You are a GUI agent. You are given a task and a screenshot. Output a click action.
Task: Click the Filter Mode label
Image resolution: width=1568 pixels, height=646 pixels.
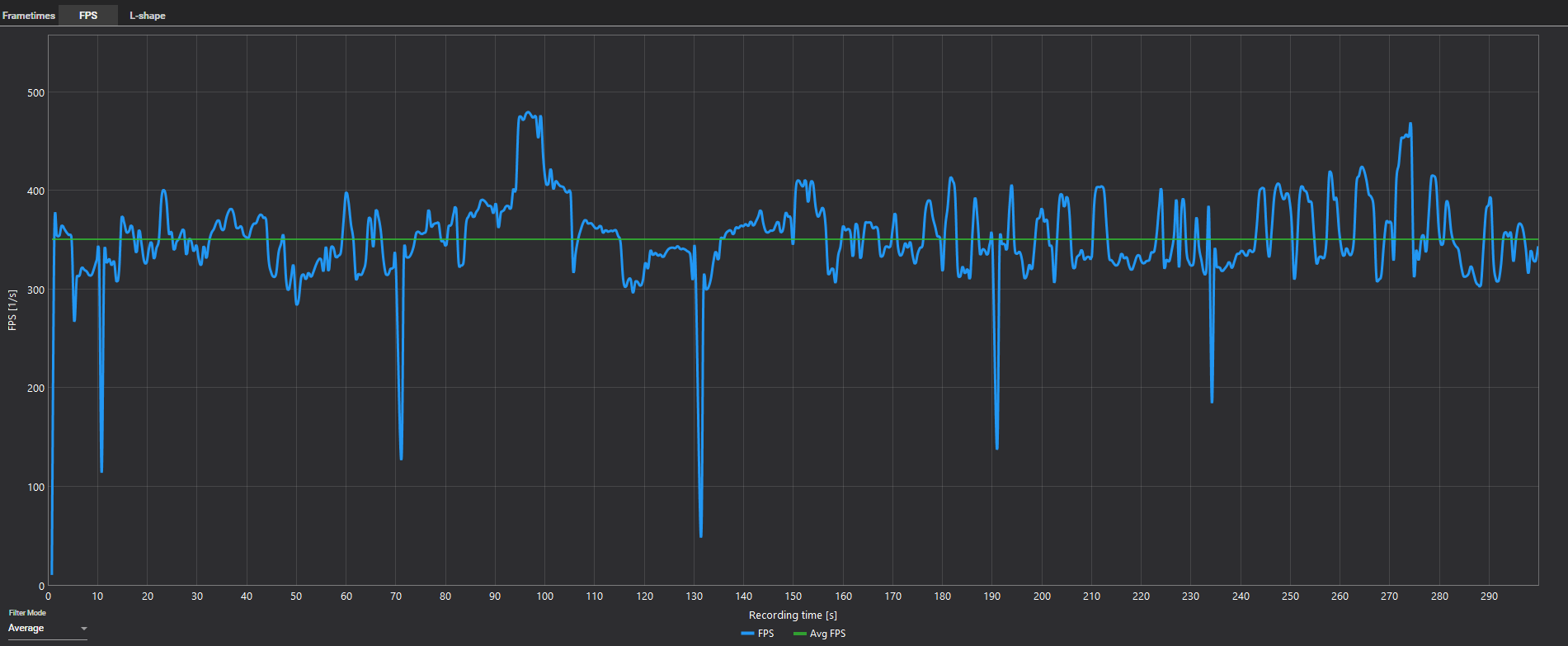(27, 613)
